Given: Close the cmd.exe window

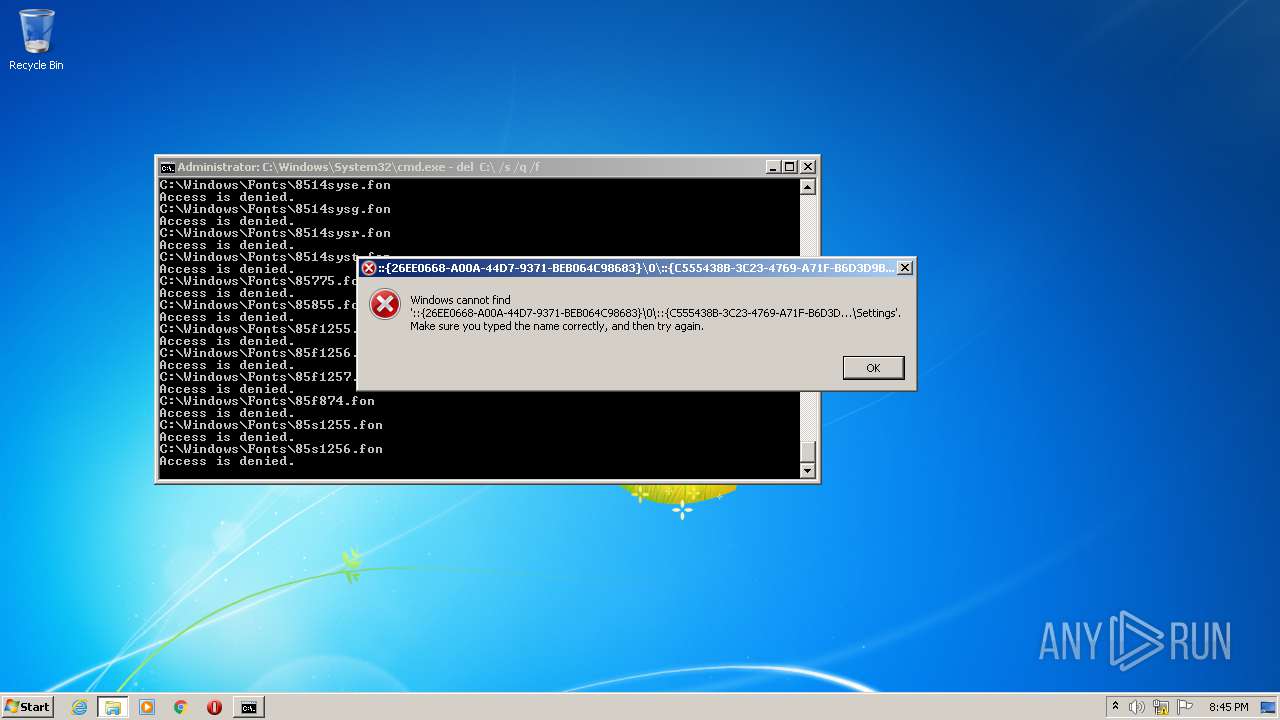Looking at the screenshot, I should click(x=808, y=167).
